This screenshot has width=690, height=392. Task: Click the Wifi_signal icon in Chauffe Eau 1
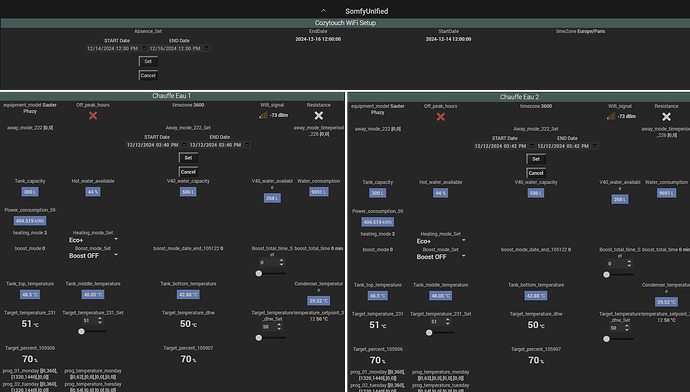click(x=263, y=115)
